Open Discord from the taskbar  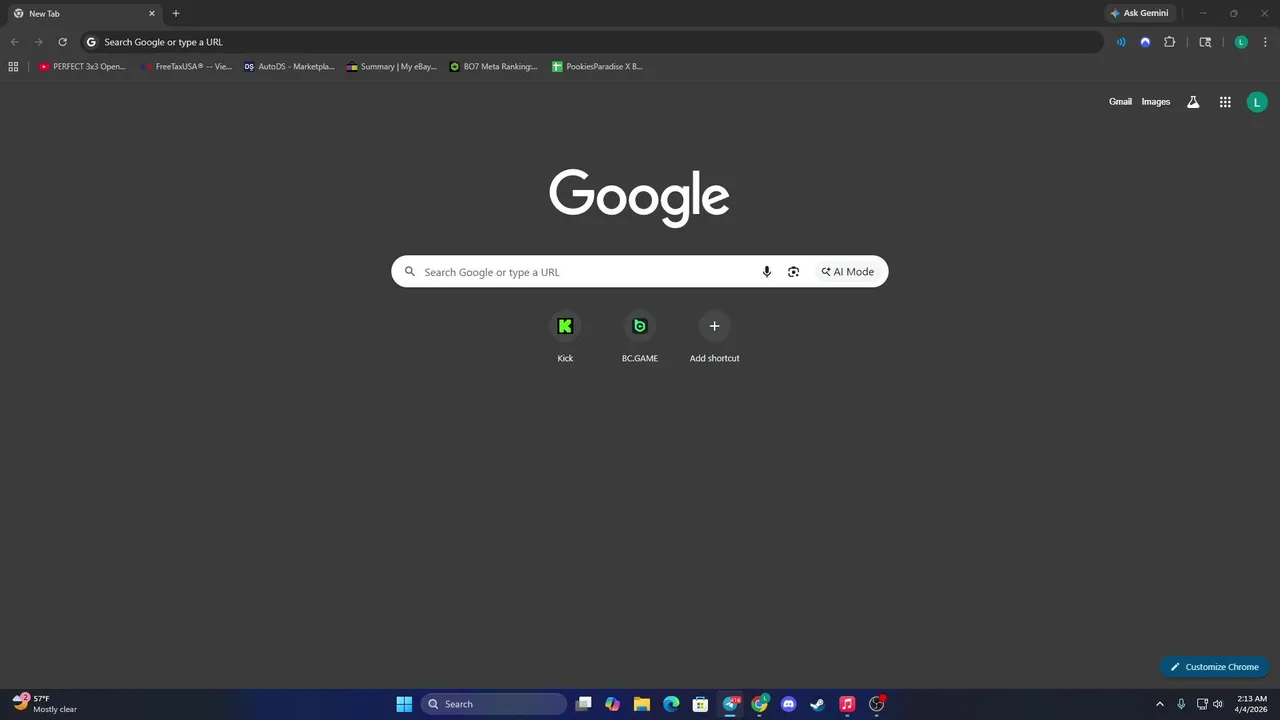point(788,704)
